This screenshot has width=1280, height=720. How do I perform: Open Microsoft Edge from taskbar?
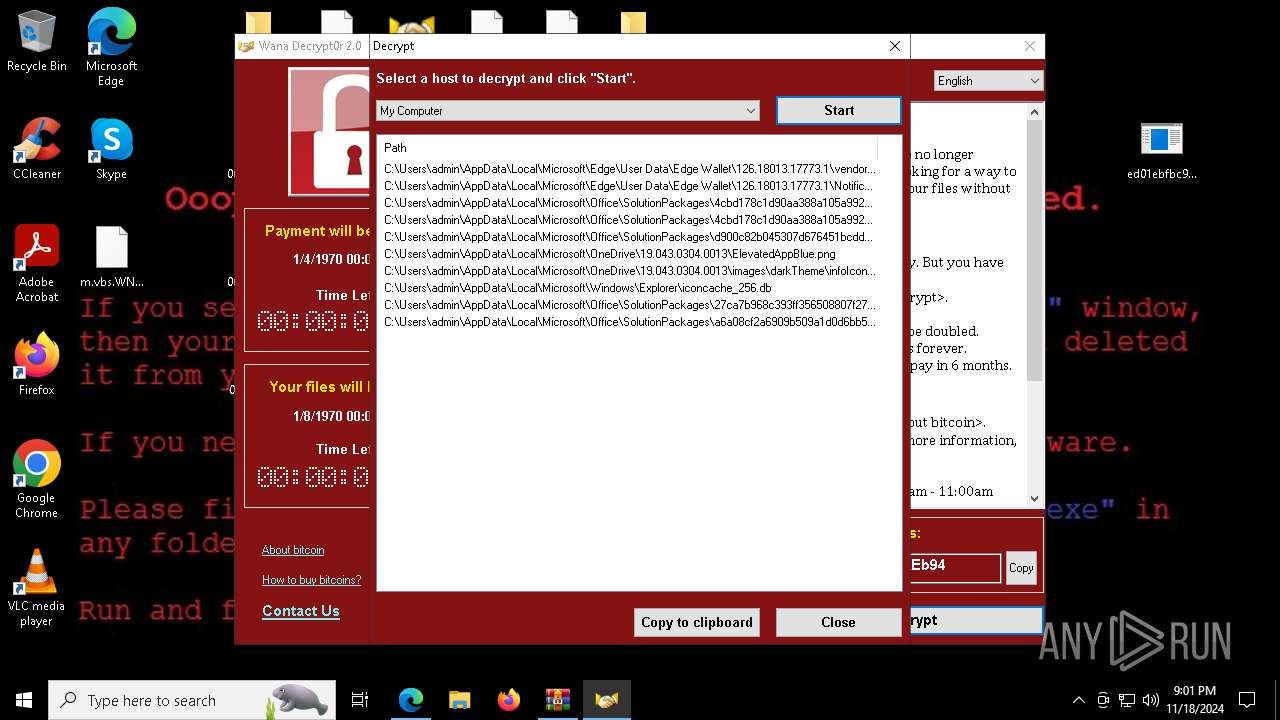click(x=411, y=700)
